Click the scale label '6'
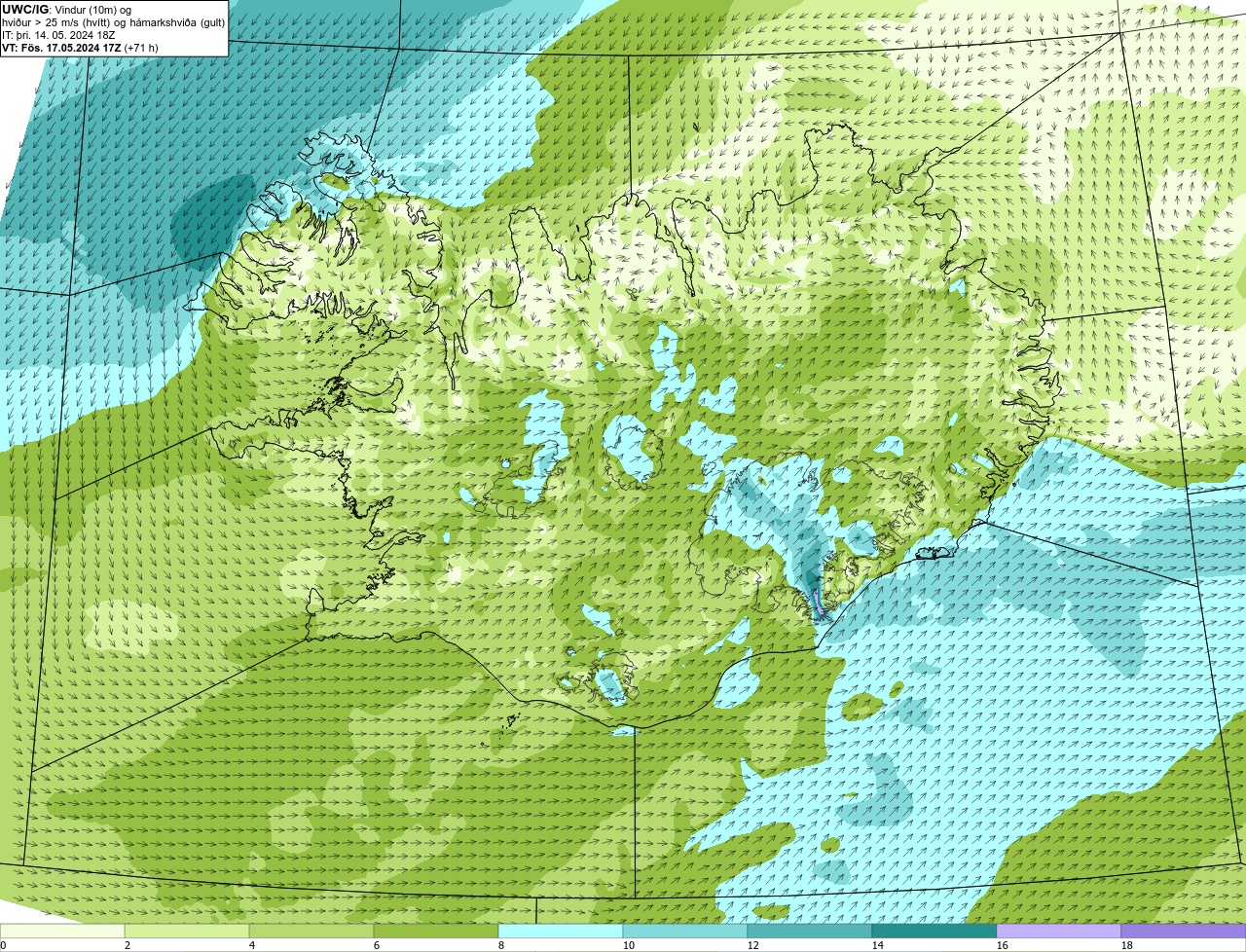Viewport: 1246px width, 952px height. point(377,945)
